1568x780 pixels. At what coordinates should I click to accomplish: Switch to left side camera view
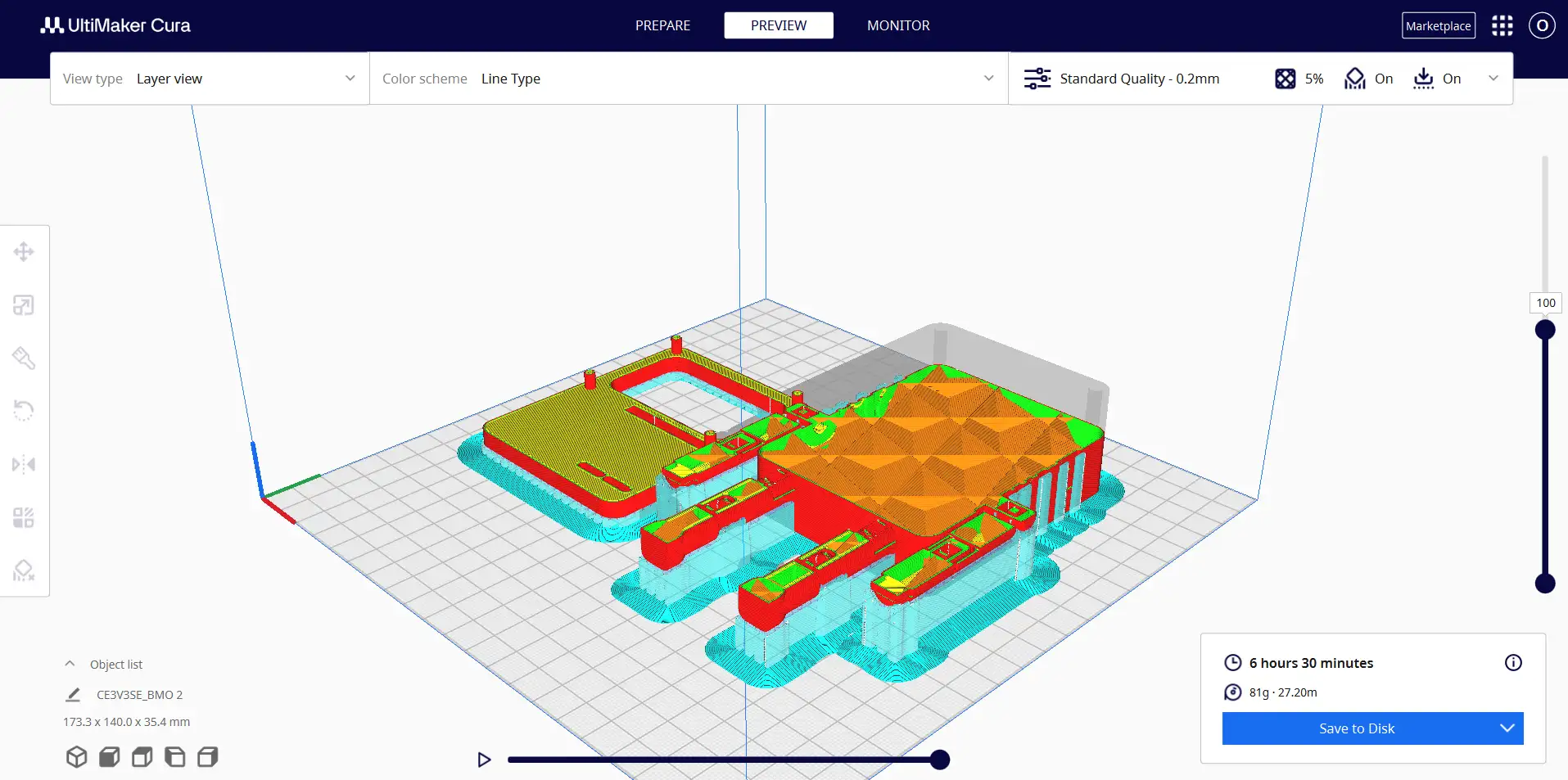pos(174,757)
